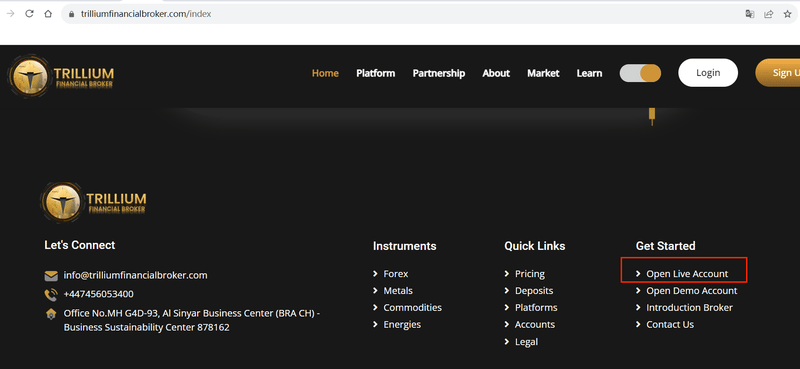Follow the Platforms quick link

536,308
